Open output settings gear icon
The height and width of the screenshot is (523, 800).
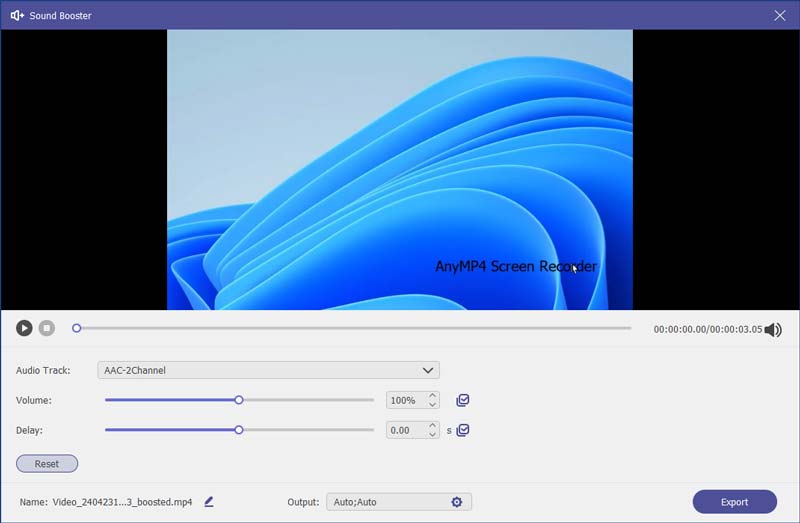457,502
